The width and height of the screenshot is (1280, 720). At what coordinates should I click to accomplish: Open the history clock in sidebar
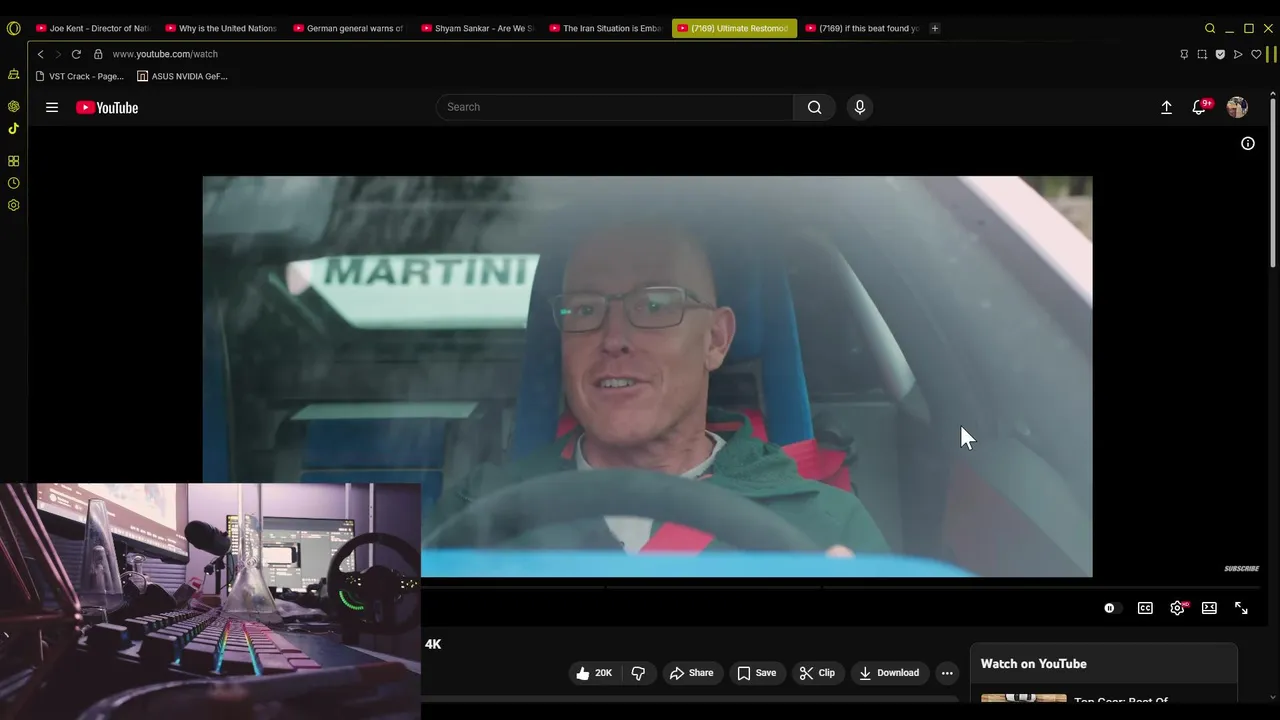13,183
